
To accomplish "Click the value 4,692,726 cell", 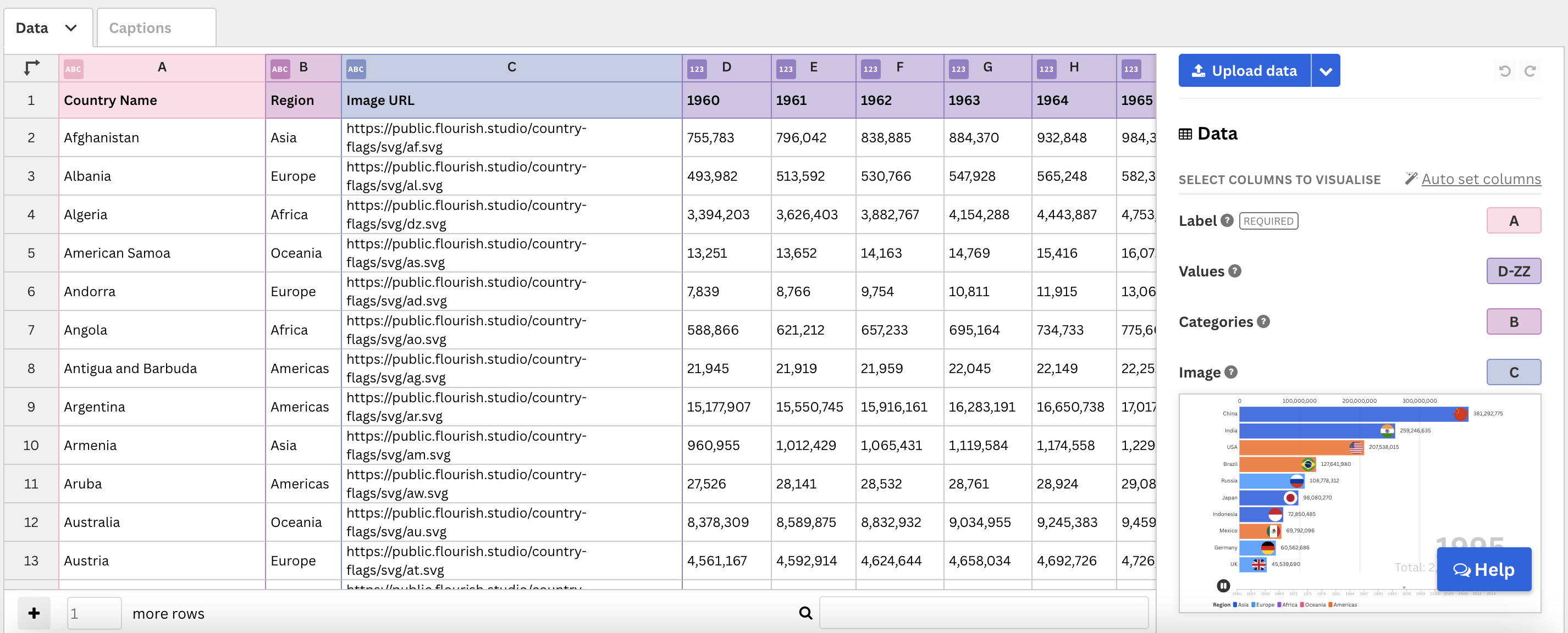I will coord(1074,560).
